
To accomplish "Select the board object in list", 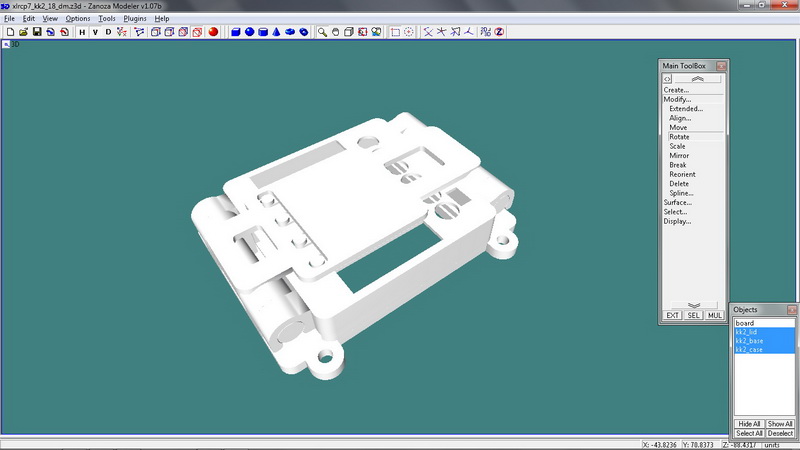I will (745, 323).
